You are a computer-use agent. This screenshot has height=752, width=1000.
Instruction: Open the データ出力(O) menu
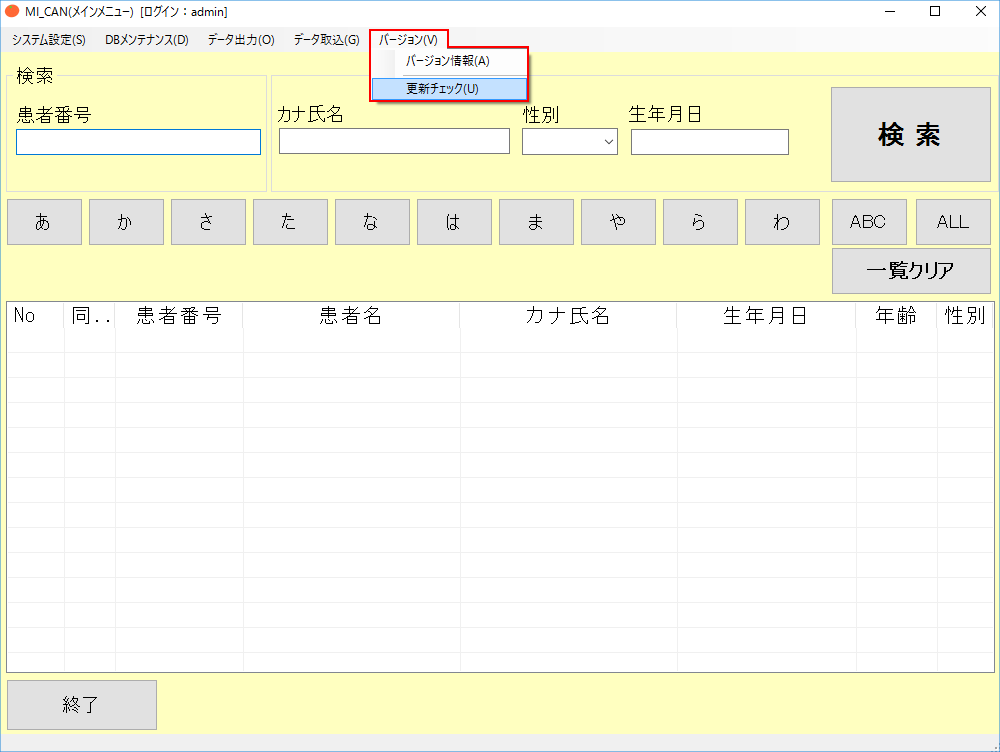coord(241,40)
